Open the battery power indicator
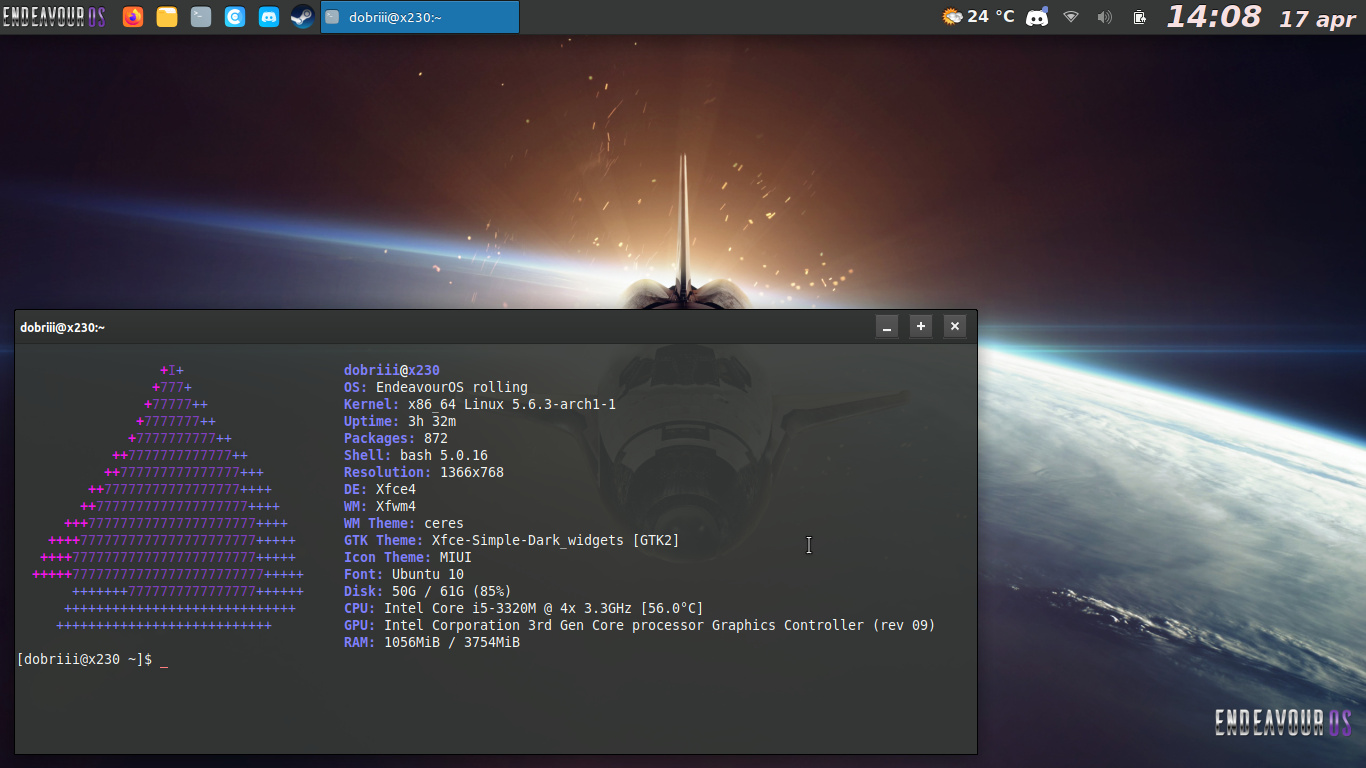Screen dimensions: 1366x768 click(1139, 17)
